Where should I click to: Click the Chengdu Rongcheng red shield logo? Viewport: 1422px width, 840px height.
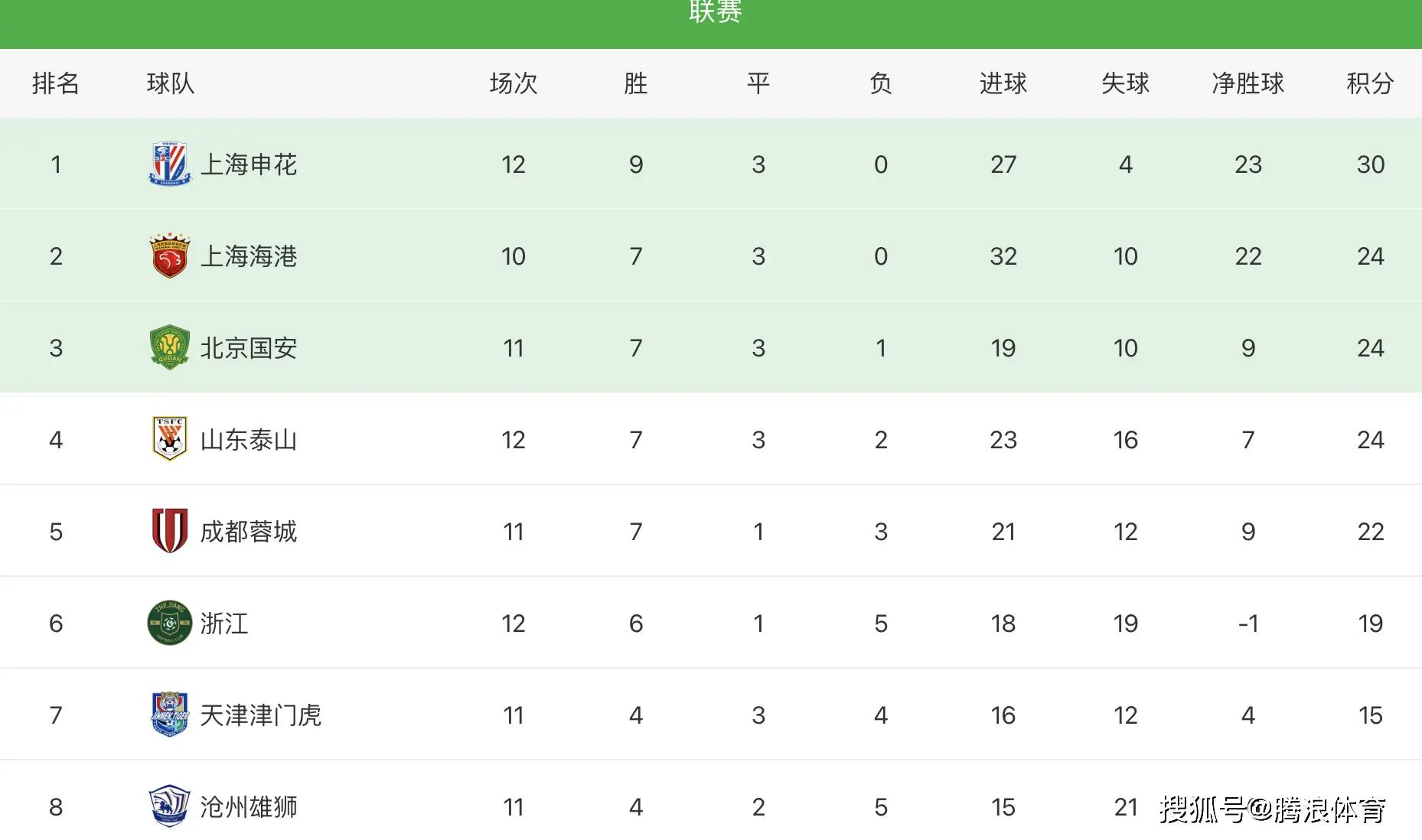coord(169,531)
